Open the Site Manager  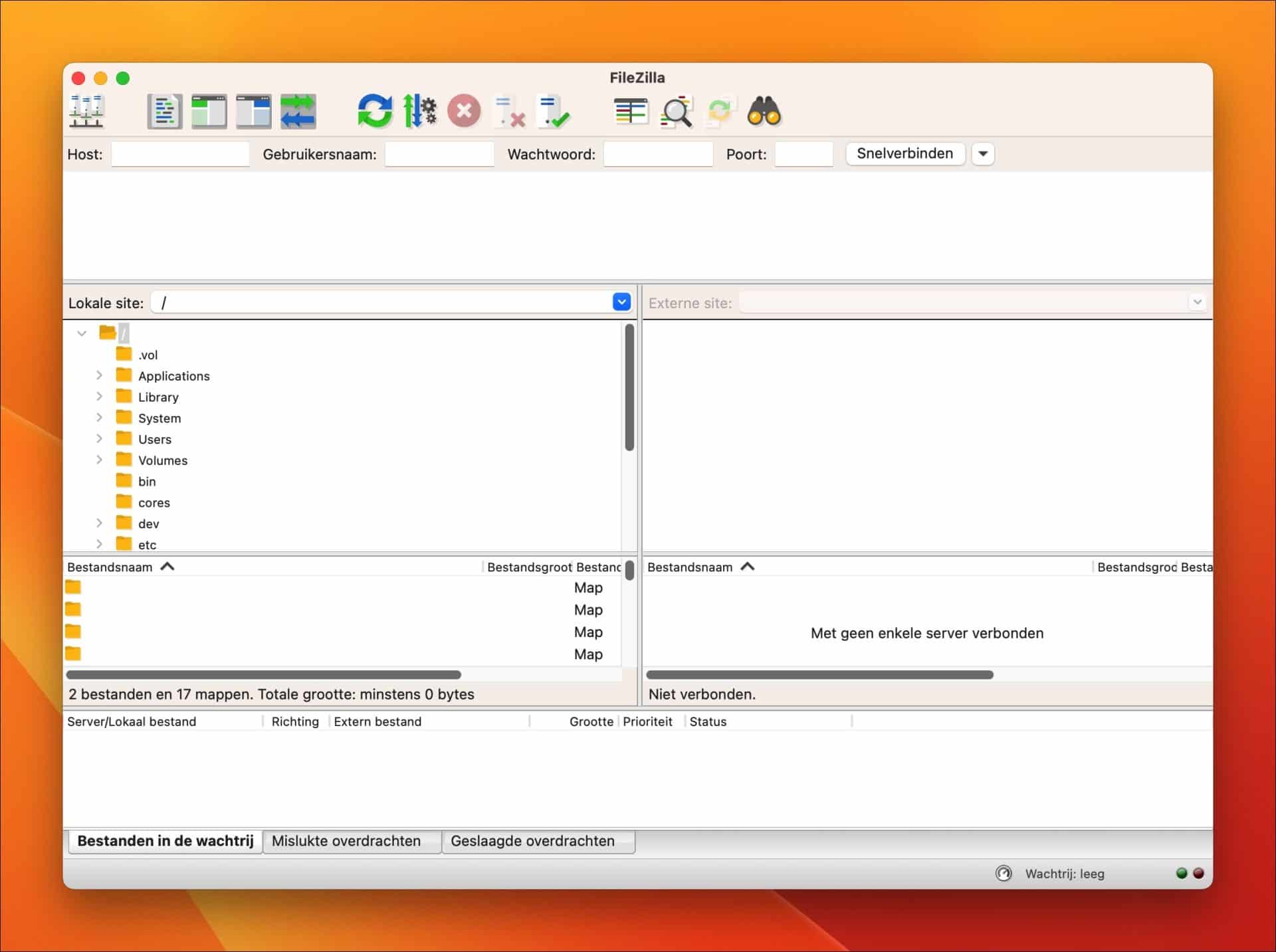coord(86,111)
